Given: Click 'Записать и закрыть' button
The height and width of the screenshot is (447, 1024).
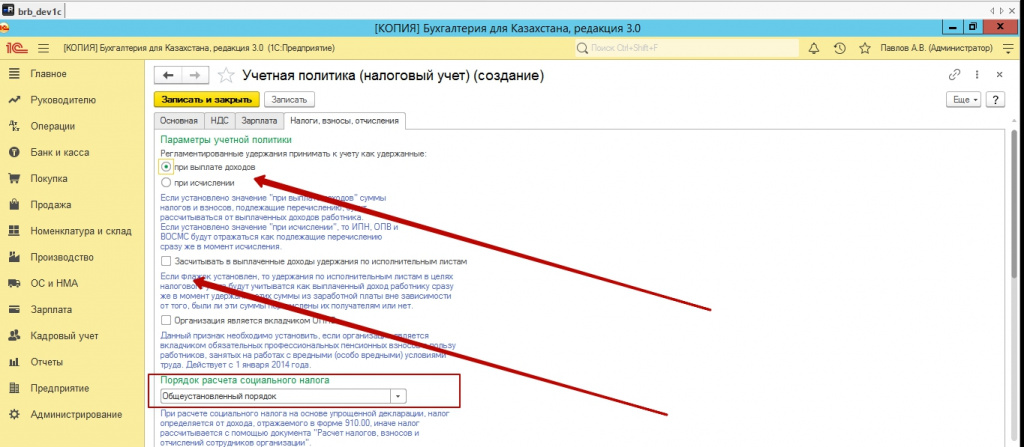Looking at the screenshot, I should (206, 100).
